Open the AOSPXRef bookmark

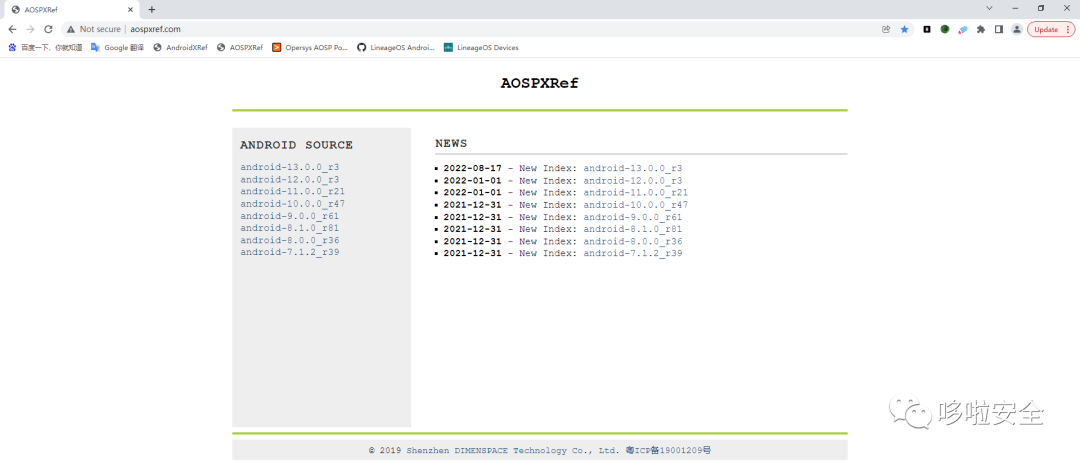[240, 48]
